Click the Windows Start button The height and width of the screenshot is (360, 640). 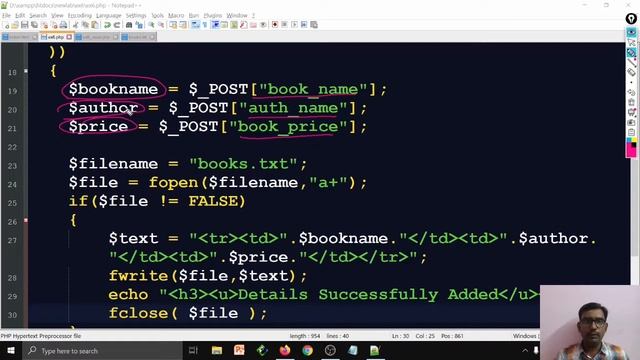[x=11, y=351]
